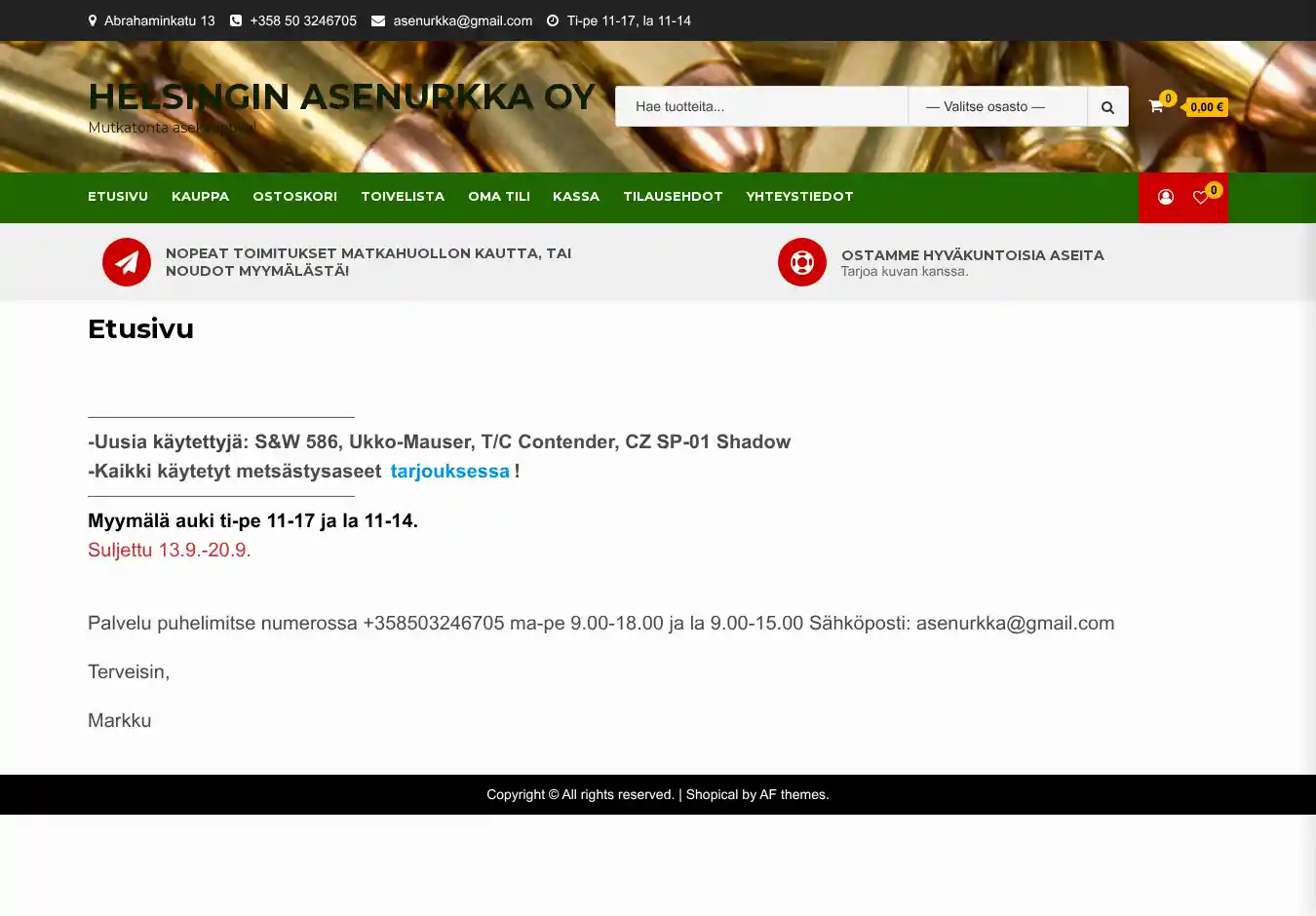Open the Toivelista menu item
This screenshot has width=1316, height=916.
point(403,197)
